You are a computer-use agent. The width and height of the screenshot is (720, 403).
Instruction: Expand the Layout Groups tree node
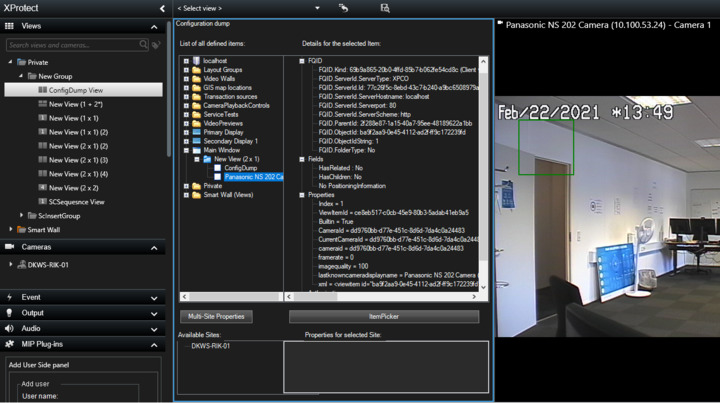tap(186, 70)
